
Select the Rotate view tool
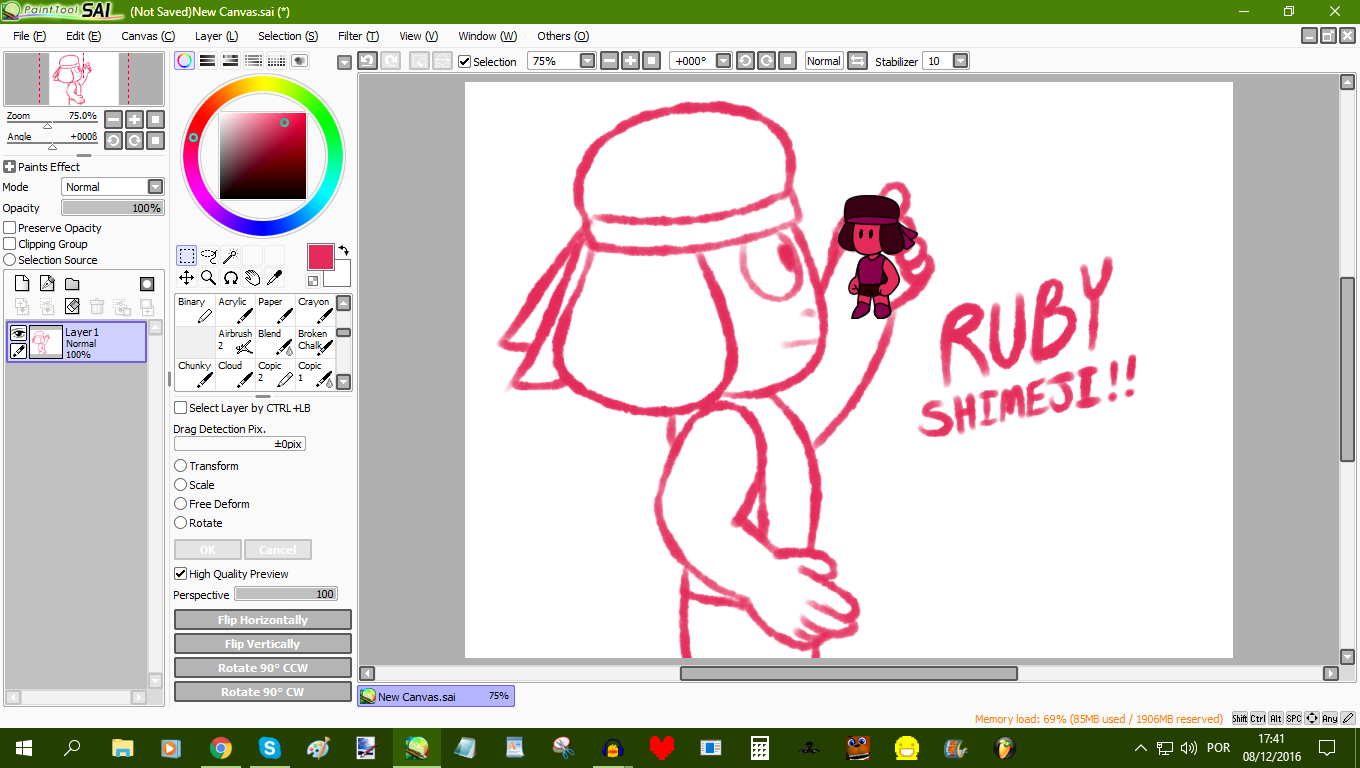coord(230,277)
